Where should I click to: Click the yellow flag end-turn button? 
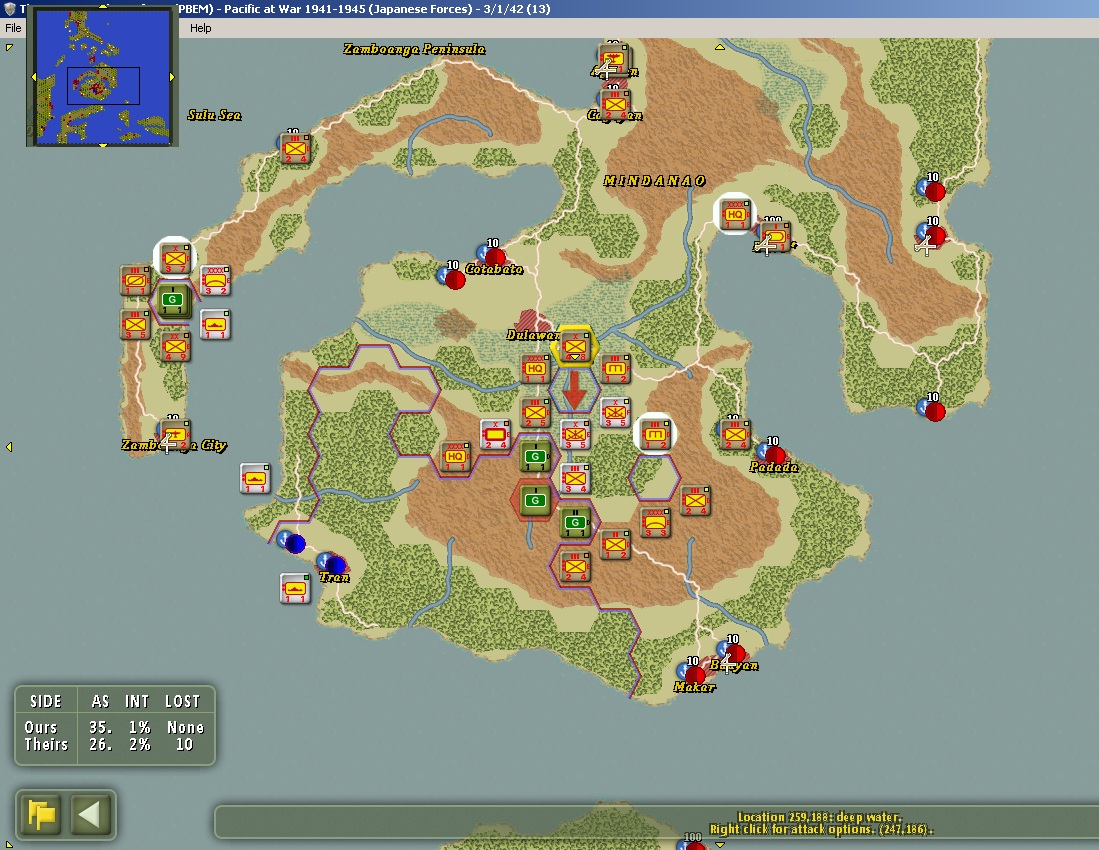point(42,814)
